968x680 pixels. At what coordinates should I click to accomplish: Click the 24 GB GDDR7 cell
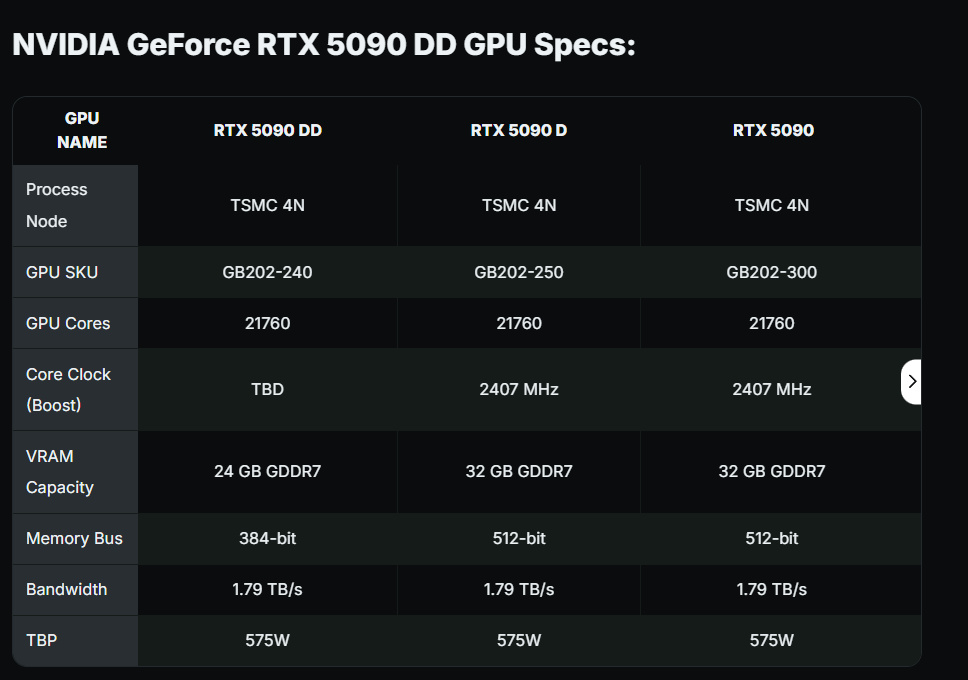tap(267, 471)
